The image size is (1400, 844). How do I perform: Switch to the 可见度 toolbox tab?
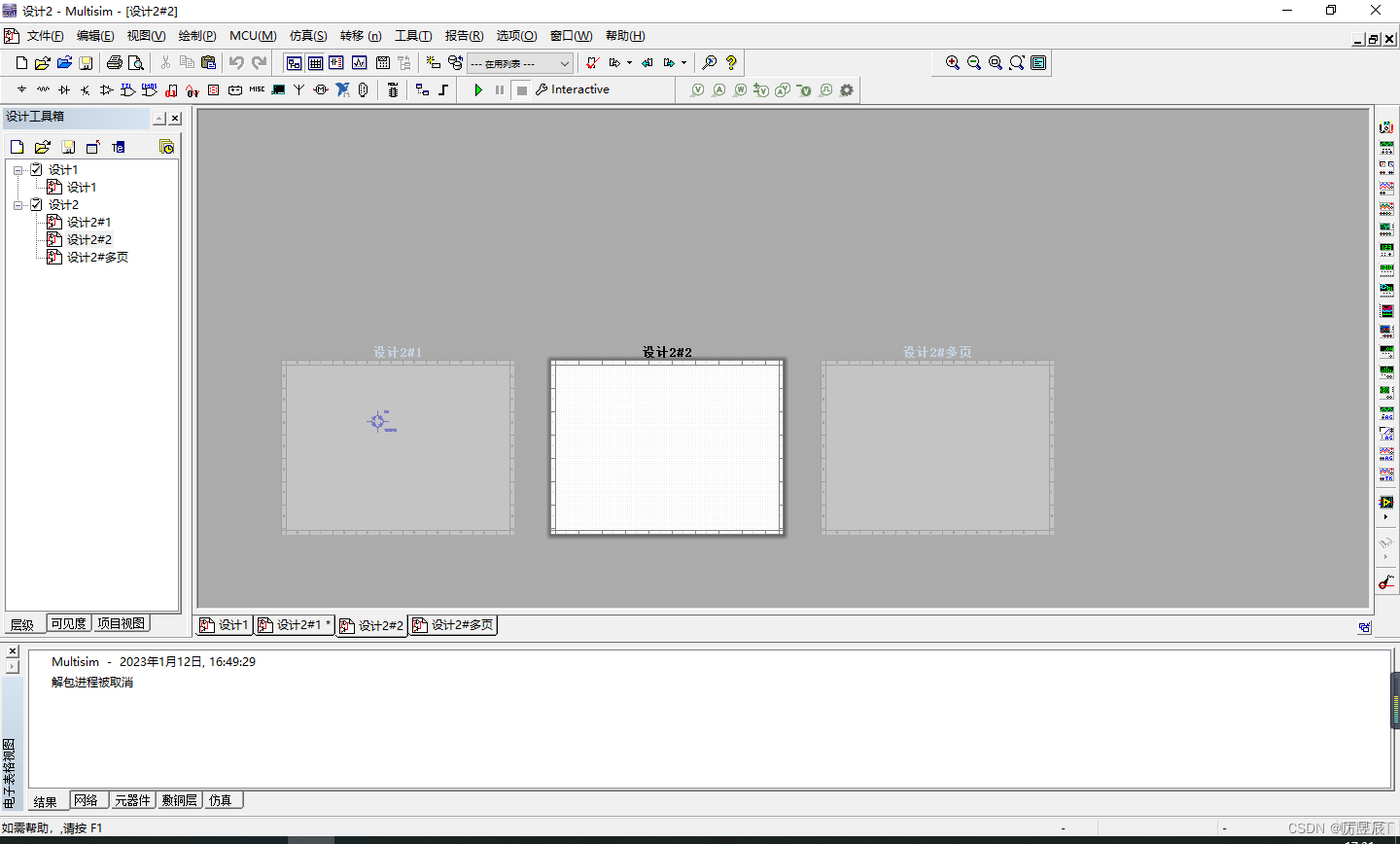(x=68, y=623)
